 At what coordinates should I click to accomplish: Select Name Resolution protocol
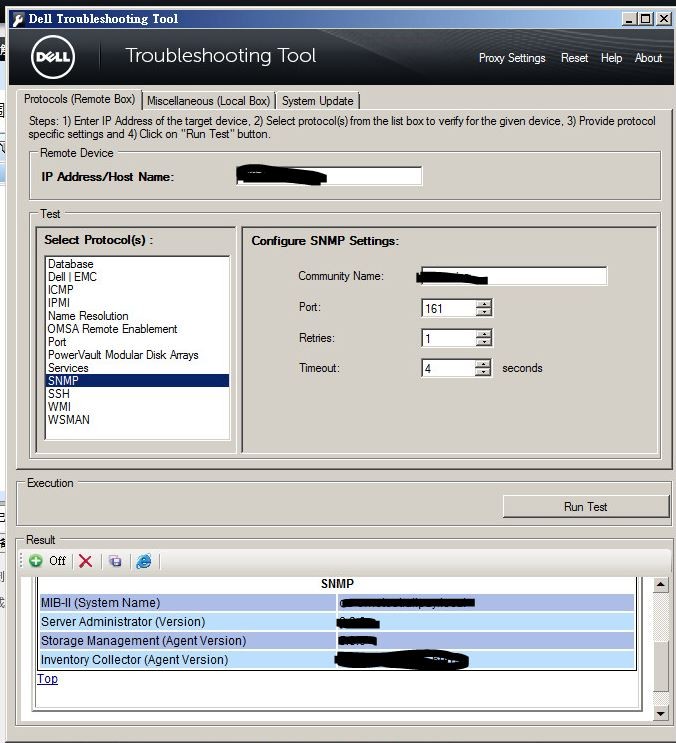pos(137,316)
